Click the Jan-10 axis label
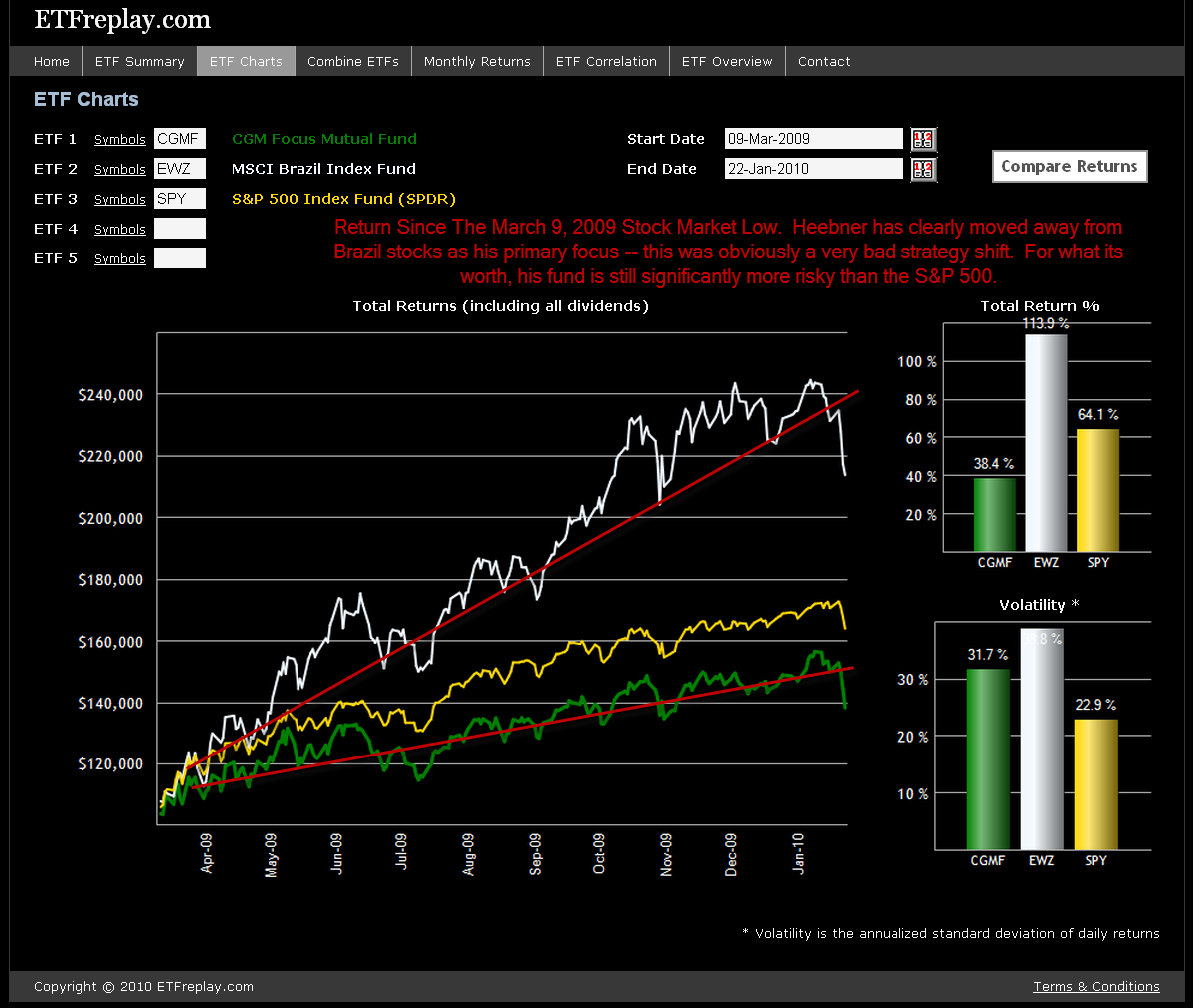Viewport: 1193px width, 1008px height. pos(798,853)
